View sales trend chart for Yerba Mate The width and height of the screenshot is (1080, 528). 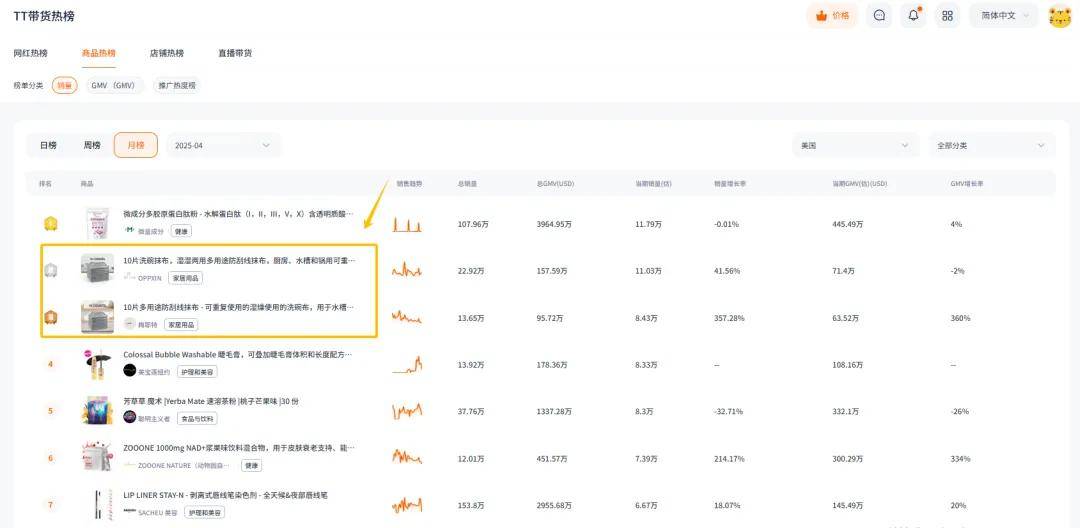407,412
